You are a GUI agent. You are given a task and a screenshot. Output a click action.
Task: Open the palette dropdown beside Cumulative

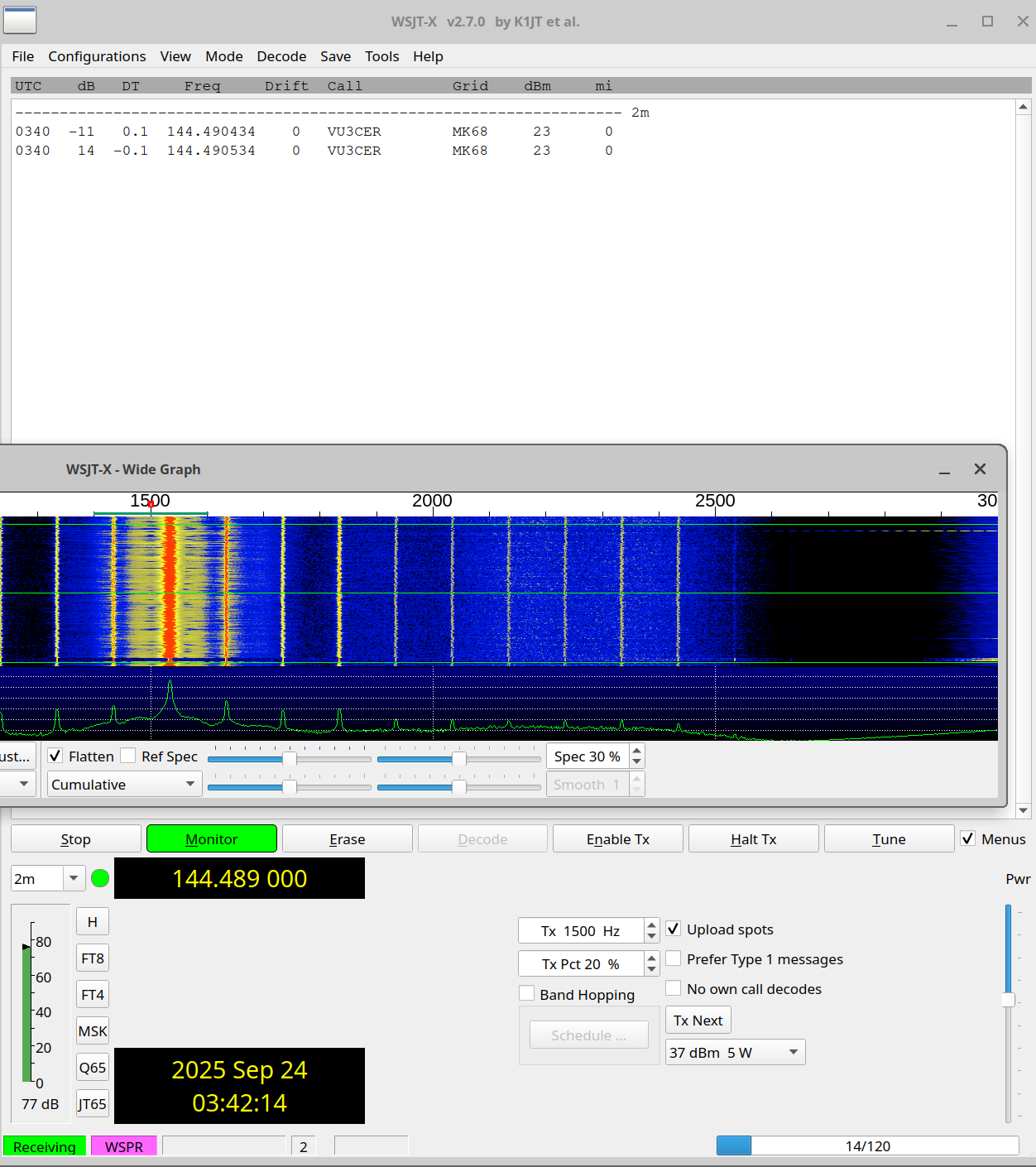(18, 784)
